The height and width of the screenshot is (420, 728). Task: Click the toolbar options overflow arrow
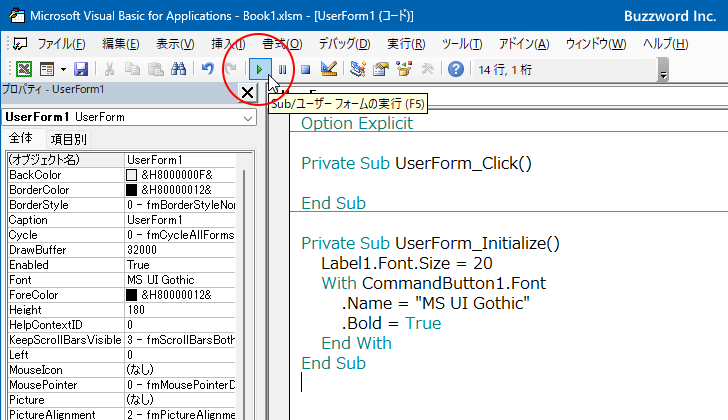pos(663,70)
